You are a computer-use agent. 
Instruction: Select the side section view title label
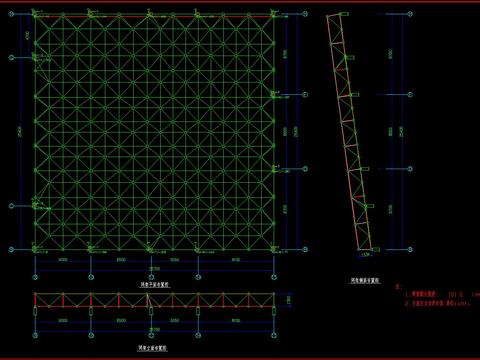365,281
